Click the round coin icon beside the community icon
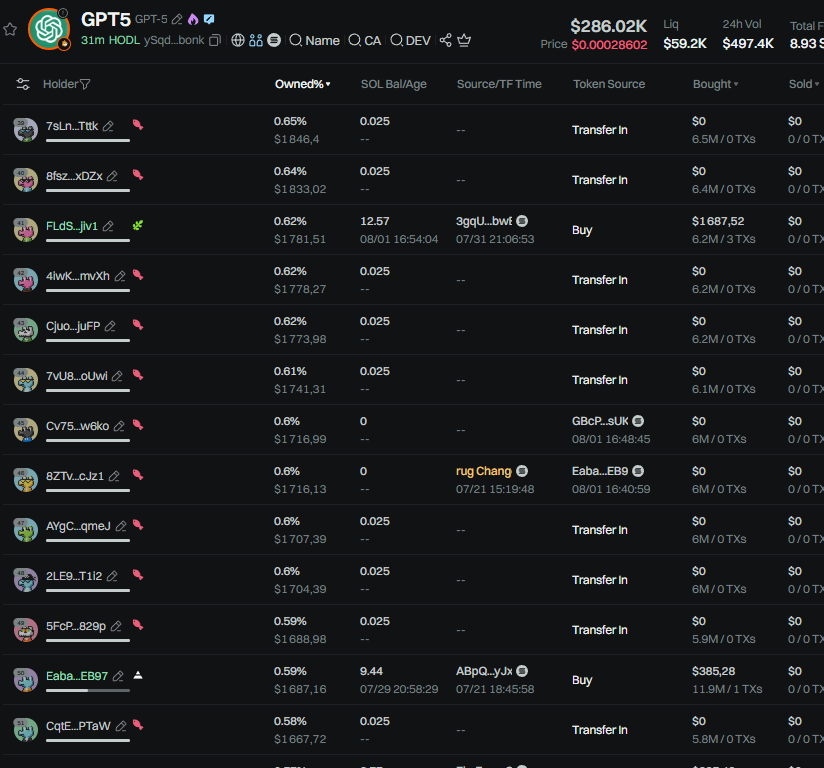The height and width of the screenshot is (768, 824). 274,40
